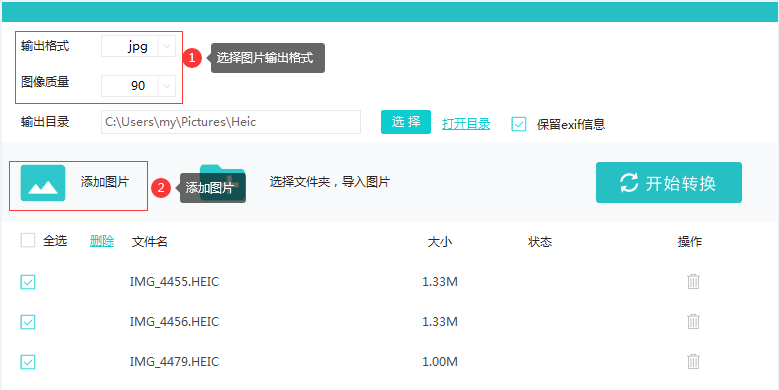The width and height of the screenshot is (779, 390).
Task: Open the 打开目录 link
Action: pos(466,124)
